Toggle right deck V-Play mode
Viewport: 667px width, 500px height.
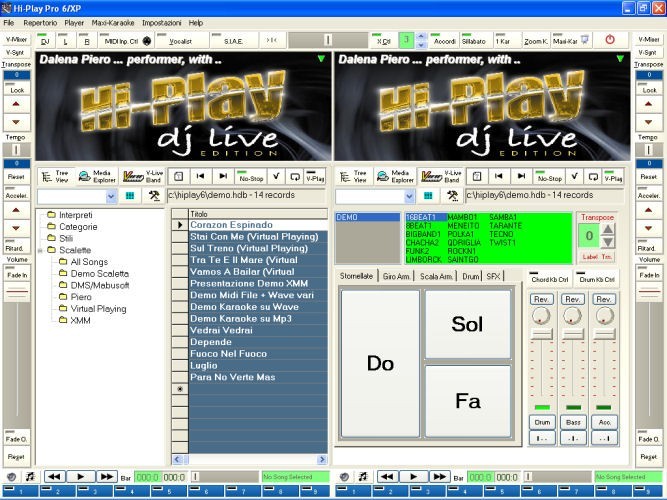(x=613, y=176)
